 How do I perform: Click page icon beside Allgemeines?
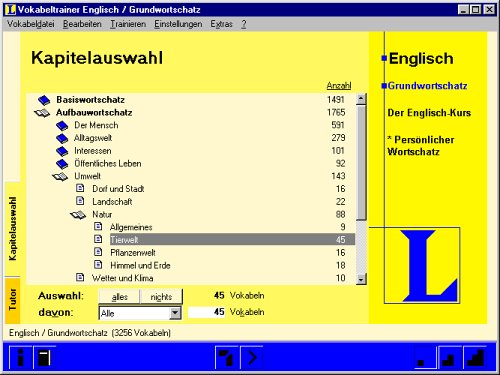98,226
